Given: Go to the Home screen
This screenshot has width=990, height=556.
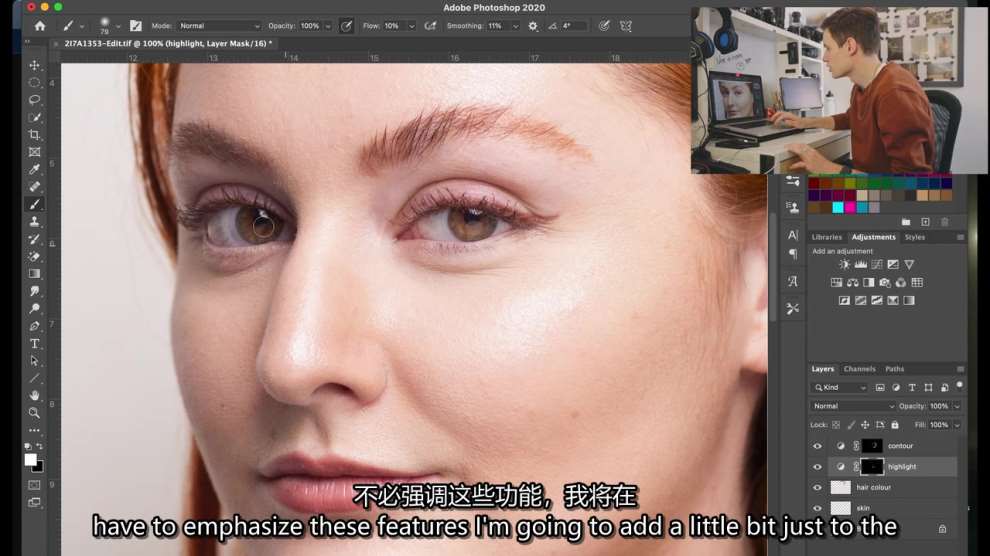Looking at the screenshot, I should (40, 26).
